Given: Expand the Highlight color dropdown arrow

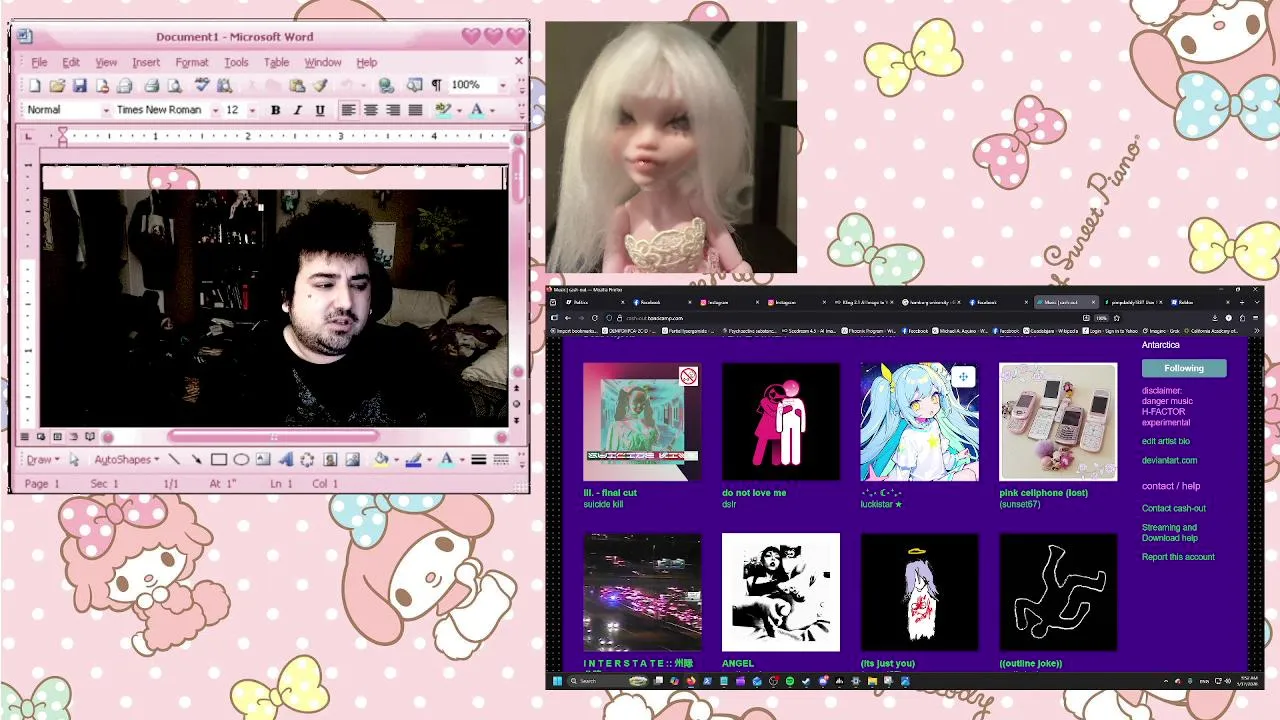Looking at the screenshot, I should pos(459,110).
